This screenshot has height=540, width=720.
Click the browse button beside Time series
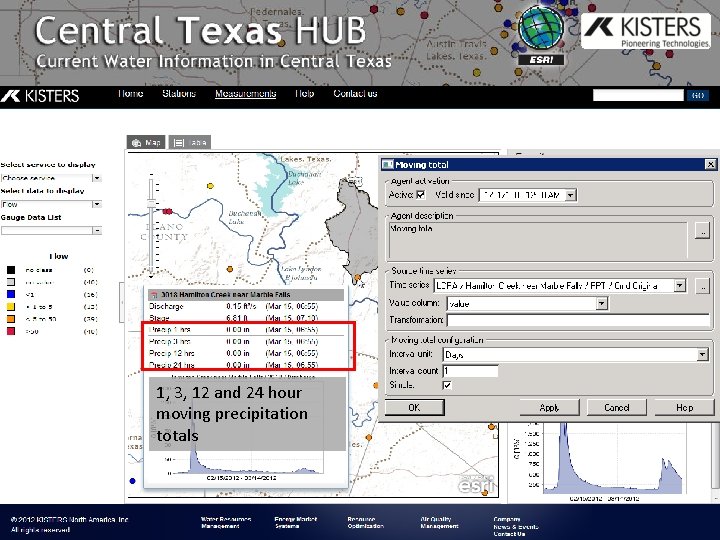click(703, 286)
